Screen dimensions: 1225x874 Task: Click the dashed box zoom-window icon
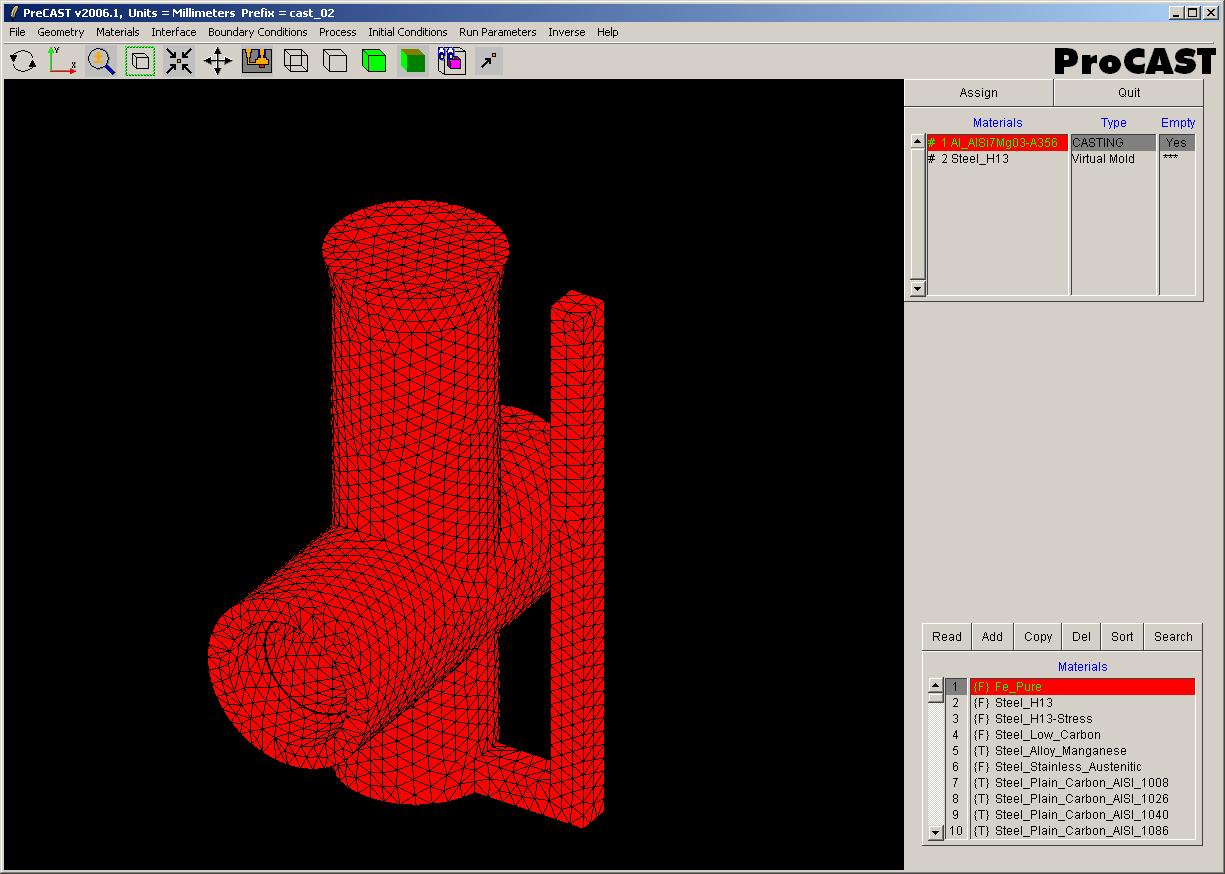point(140,62)
